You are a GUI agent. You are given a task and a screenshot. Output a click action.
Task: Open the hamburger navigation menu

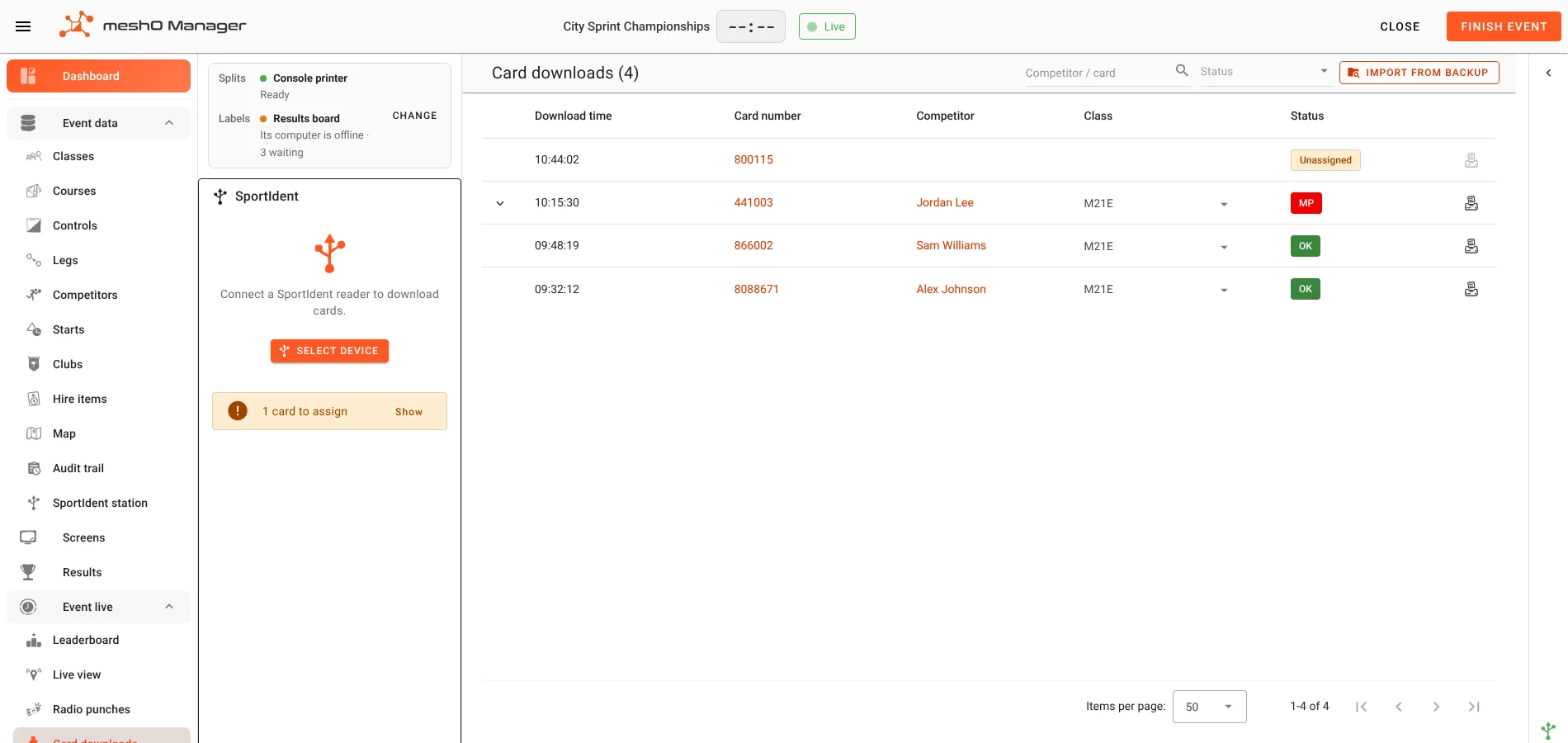(x=23, y=26)
